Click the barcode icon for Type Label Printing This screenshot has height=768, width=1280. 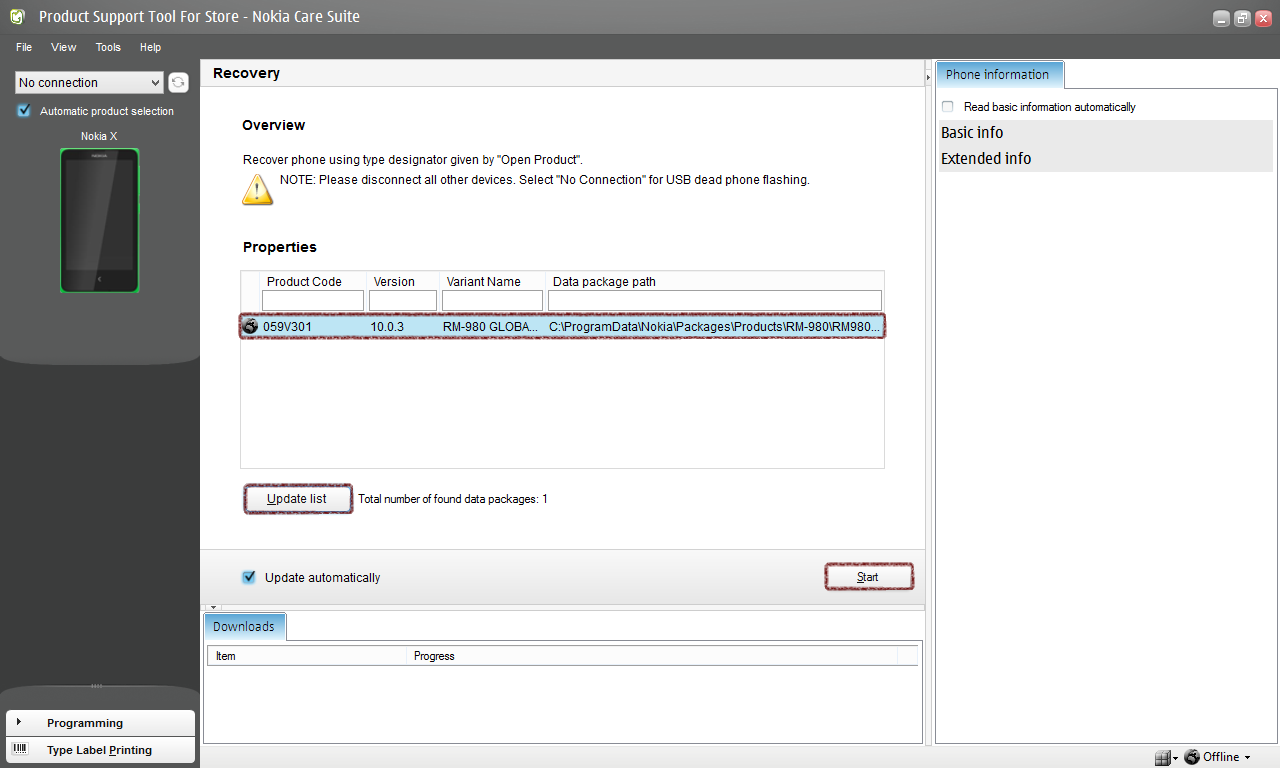(20, 749)
